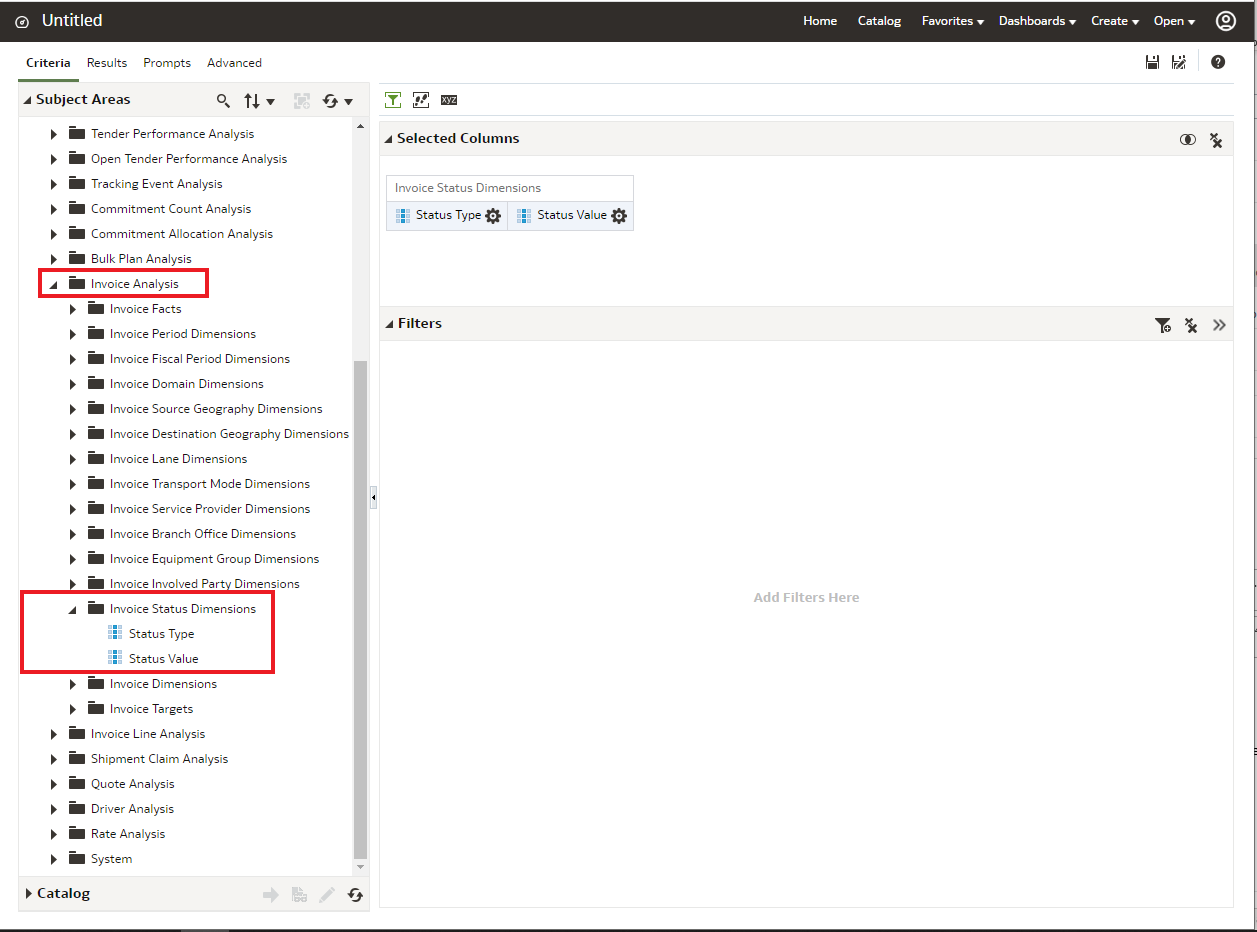Select Invoice Dimensions in the tree

click(163, 684)
